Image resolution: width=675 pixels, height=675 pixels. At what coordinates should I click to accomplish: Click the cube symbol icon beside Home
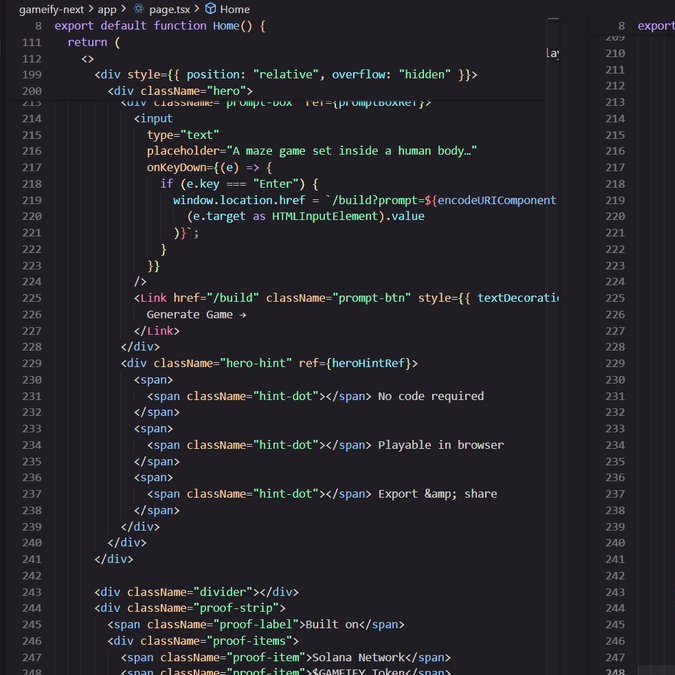tap(210, 9)
